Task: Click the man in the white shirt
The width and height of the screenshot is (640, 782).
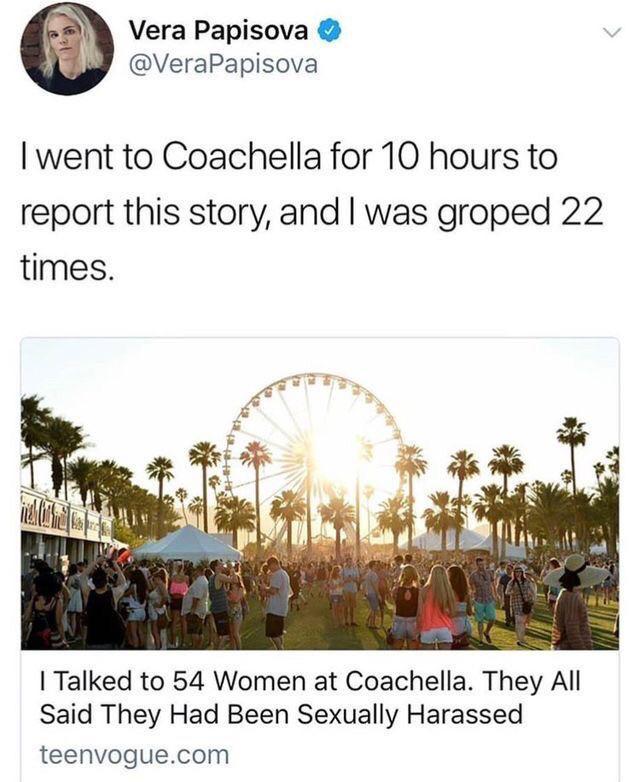Action: 277,600
